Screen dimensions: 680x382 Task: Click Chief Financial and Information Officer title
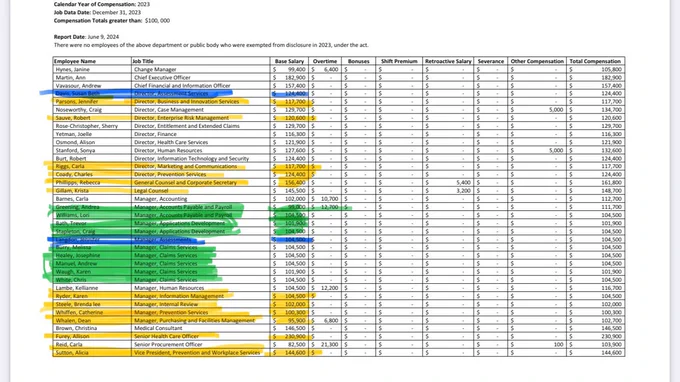(x=182, y=86)
